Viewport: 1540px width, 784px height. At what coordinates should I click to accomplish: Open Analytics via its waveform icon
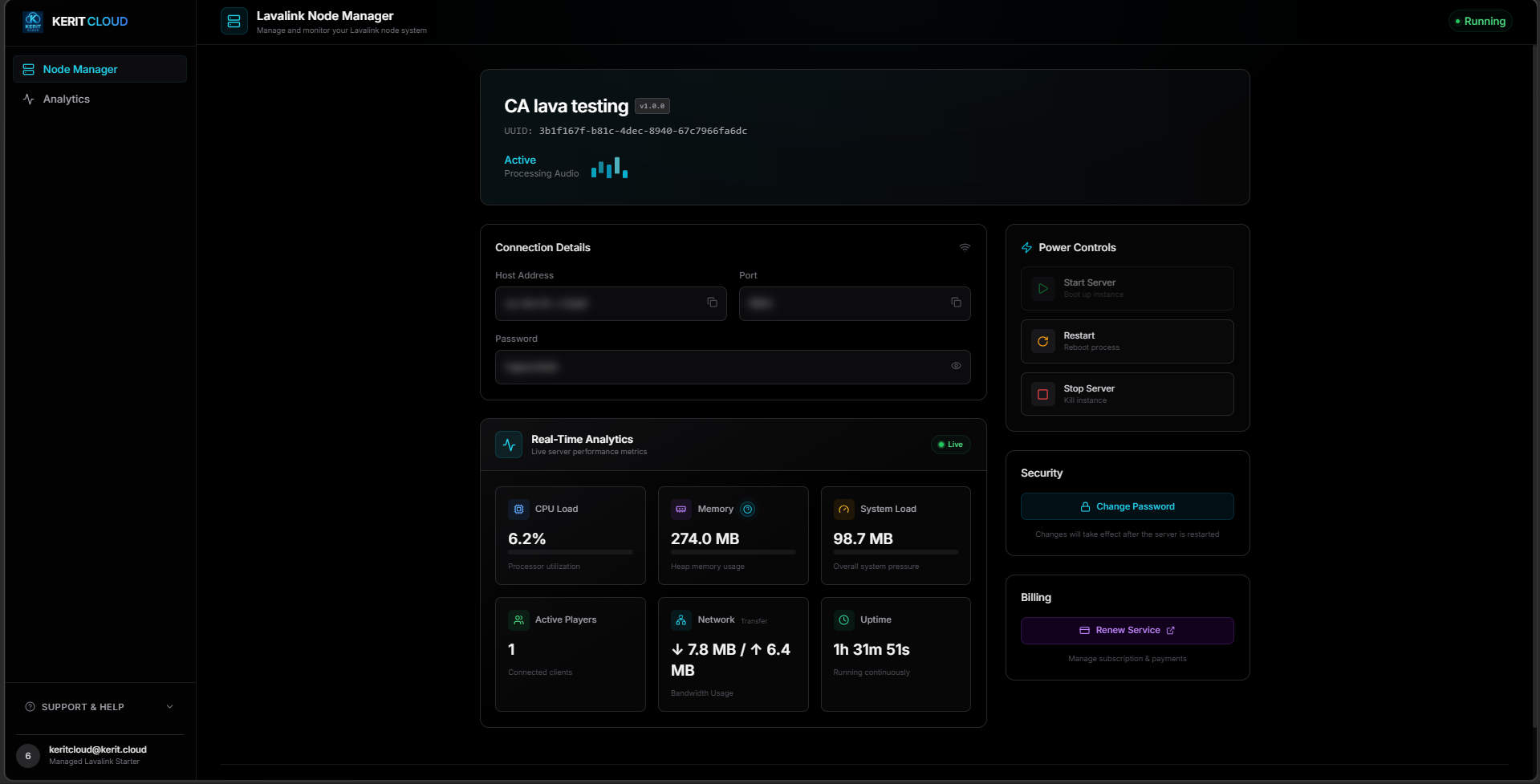pyautogui.click(x=28, y=99)
